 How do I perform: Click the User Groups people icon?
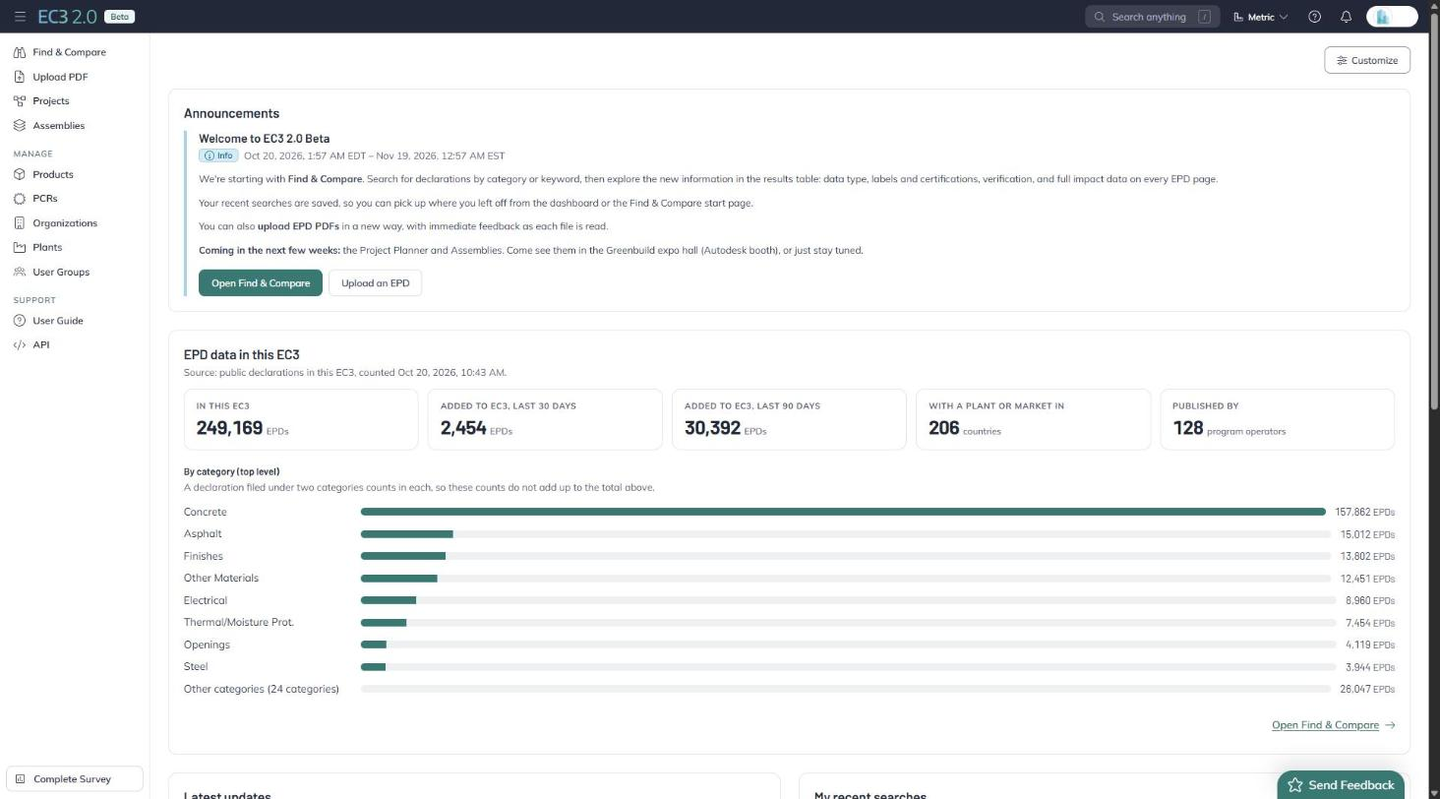19,272
